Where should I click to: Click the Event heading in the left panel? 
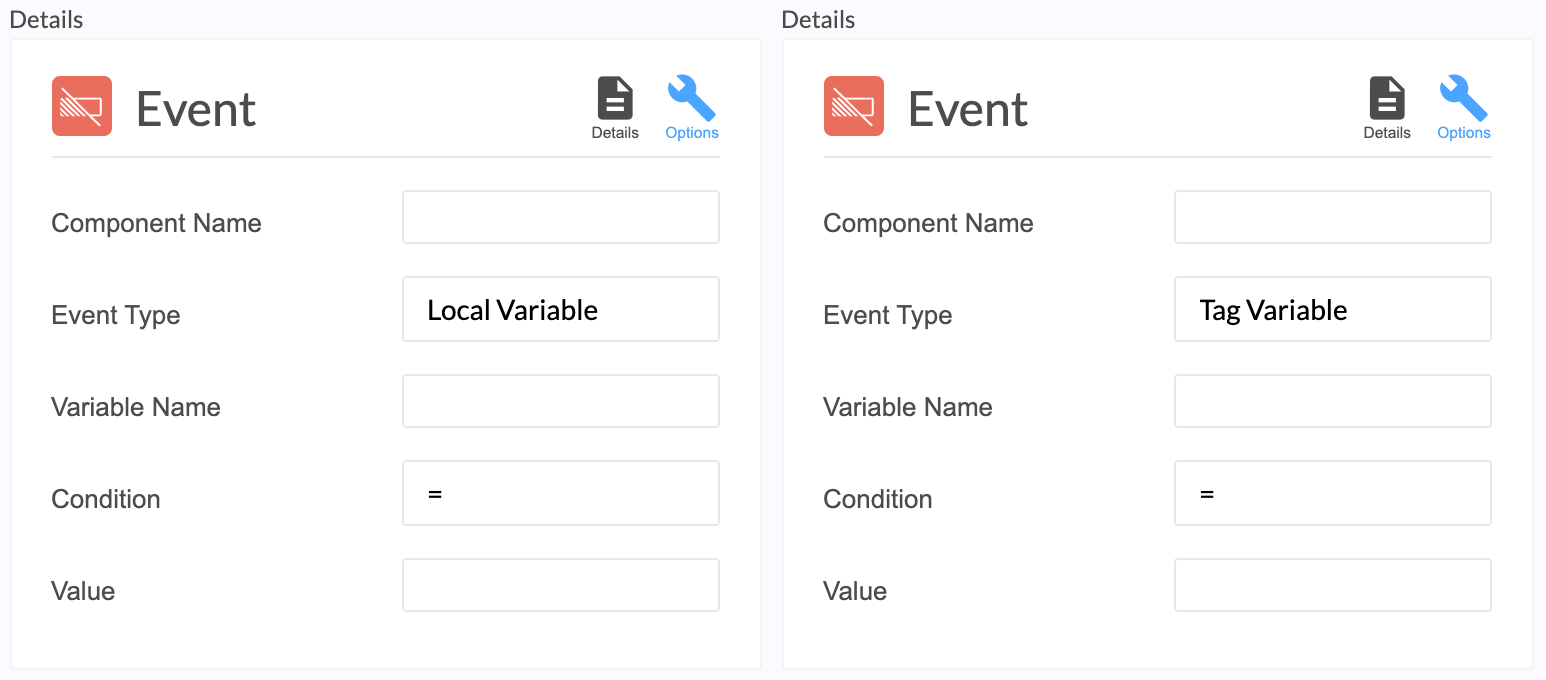(x=196, y=108)
